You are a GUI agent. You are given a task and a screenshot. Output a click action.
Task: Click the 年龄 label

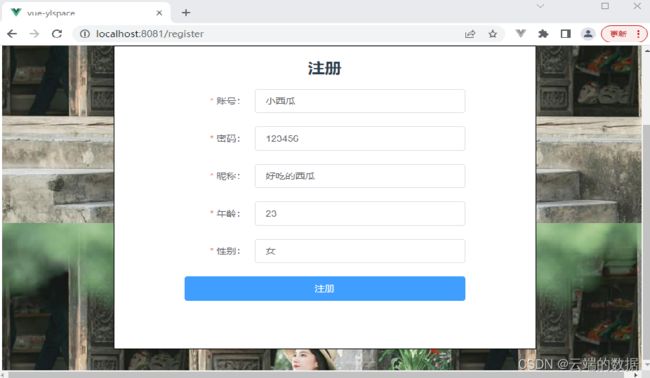[228, 213]
